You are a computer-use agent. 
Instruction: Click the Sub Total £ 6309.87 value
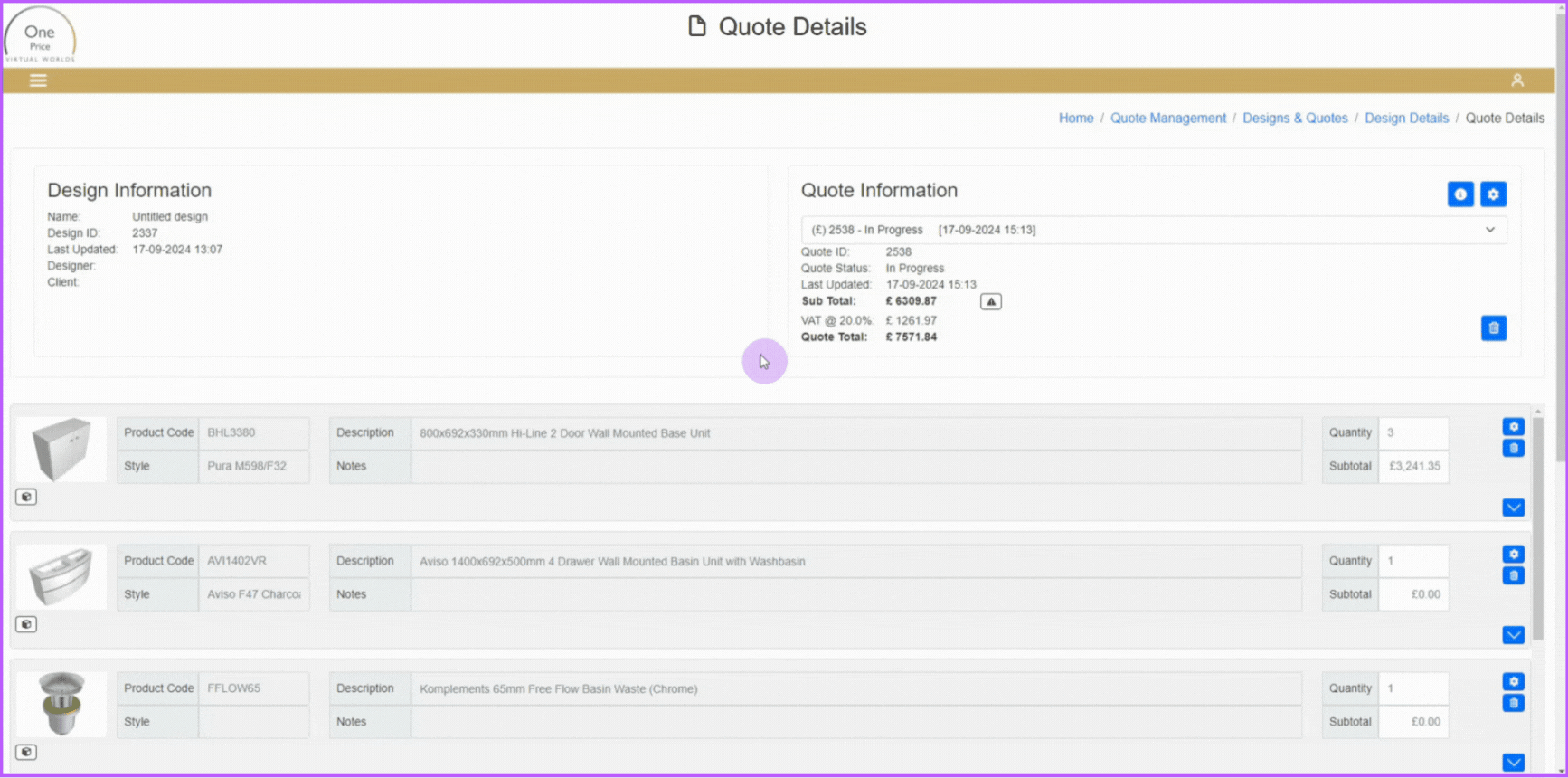point(911,301)
